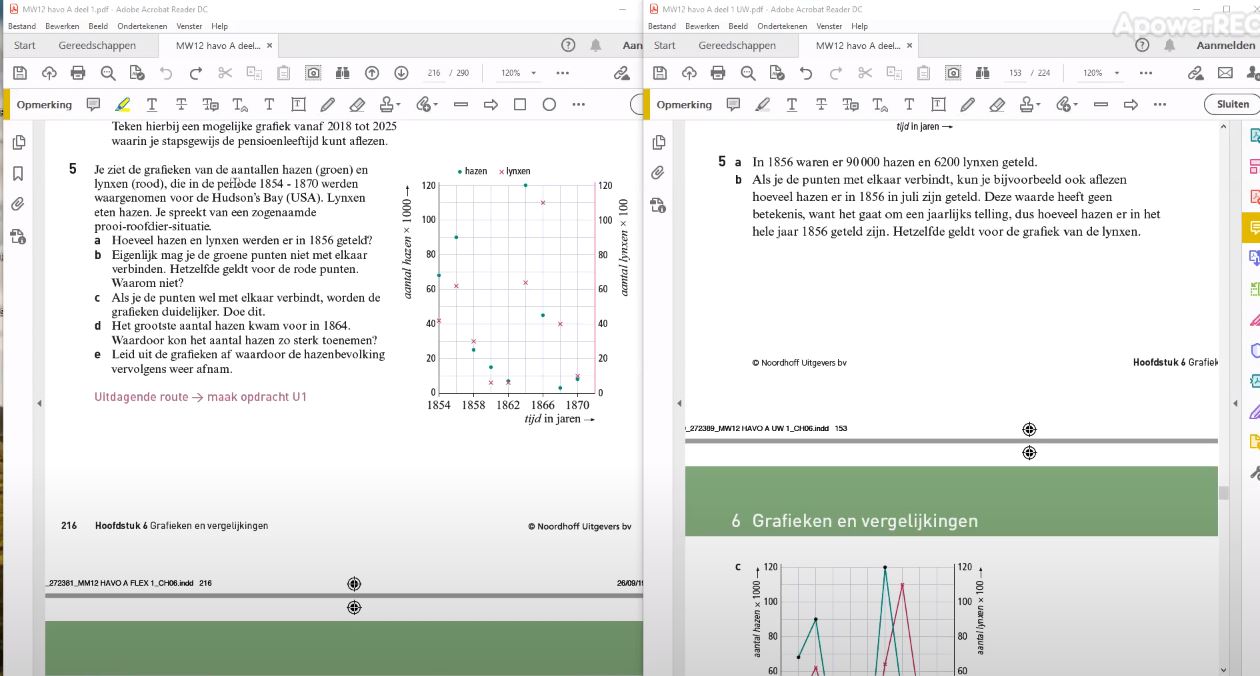Screen dimensions: 1260x676
Task: Select highlighter tool in left comment toolbar
Action: (122, 104)
